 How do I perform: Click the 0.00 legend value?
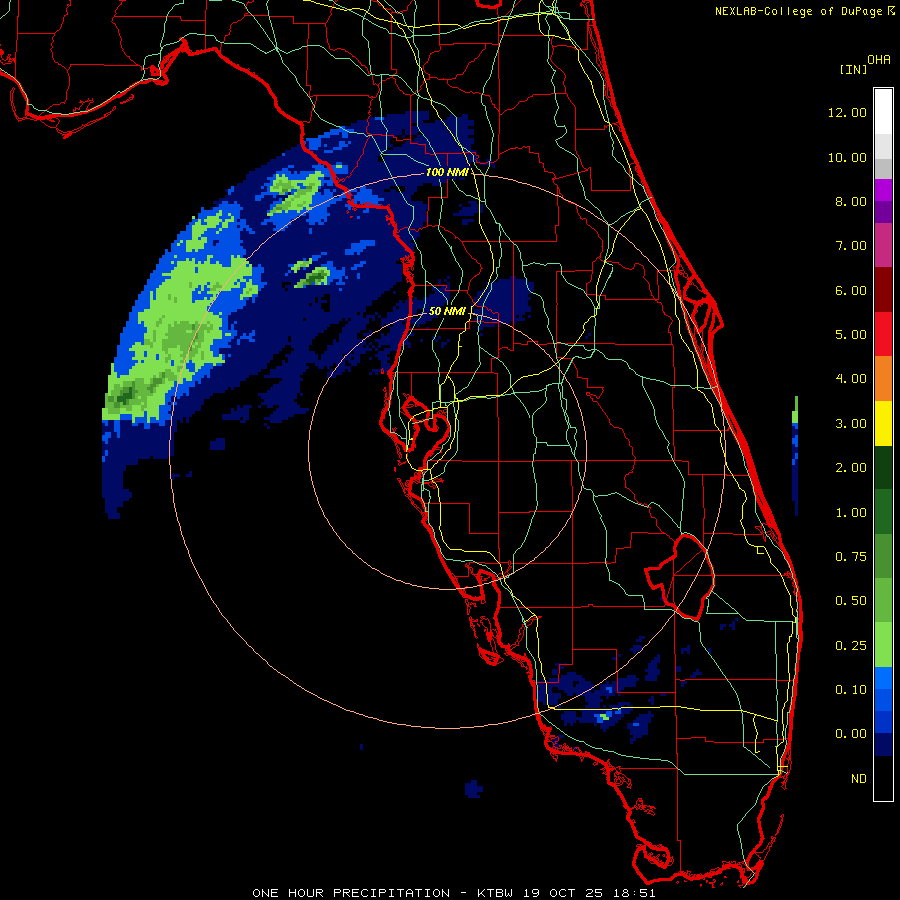[851, 734]
